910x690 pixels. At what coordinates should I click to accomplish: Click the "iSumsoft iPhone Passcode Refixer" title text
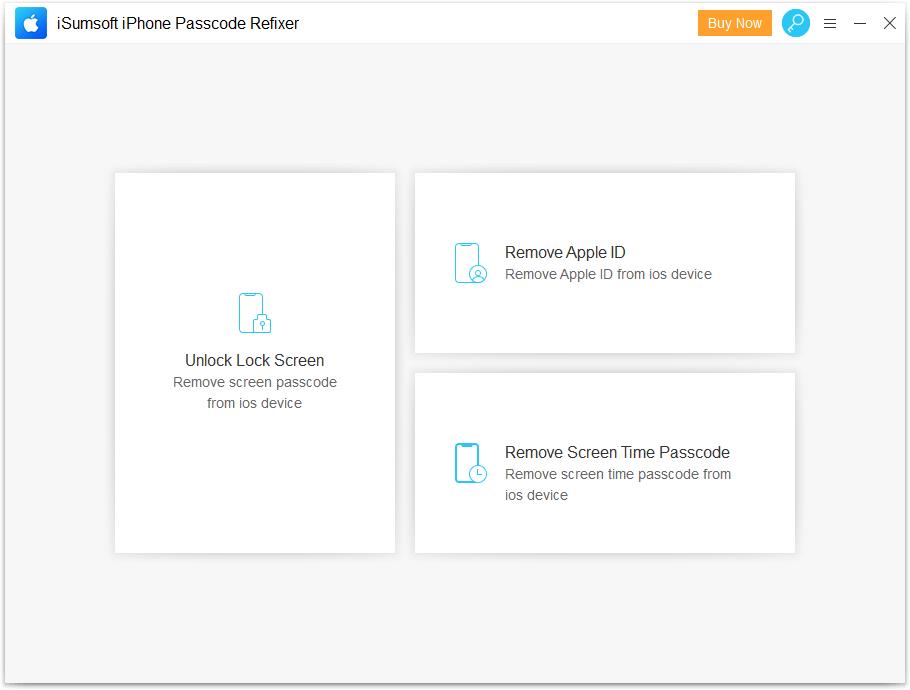pos(178,23)
